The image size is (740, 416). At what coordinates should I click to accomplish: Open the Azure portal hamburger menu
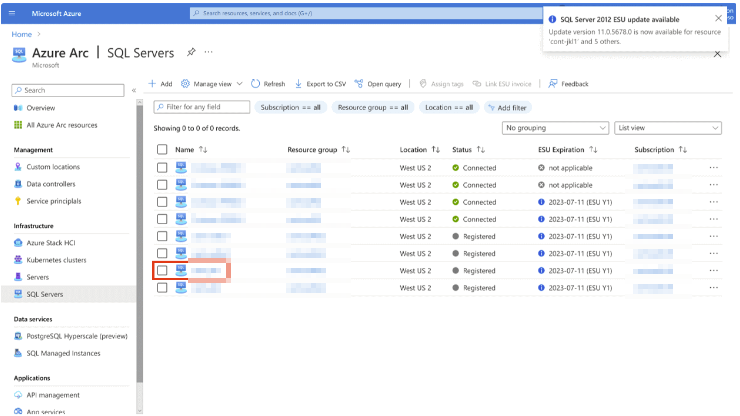coord(12,13)
